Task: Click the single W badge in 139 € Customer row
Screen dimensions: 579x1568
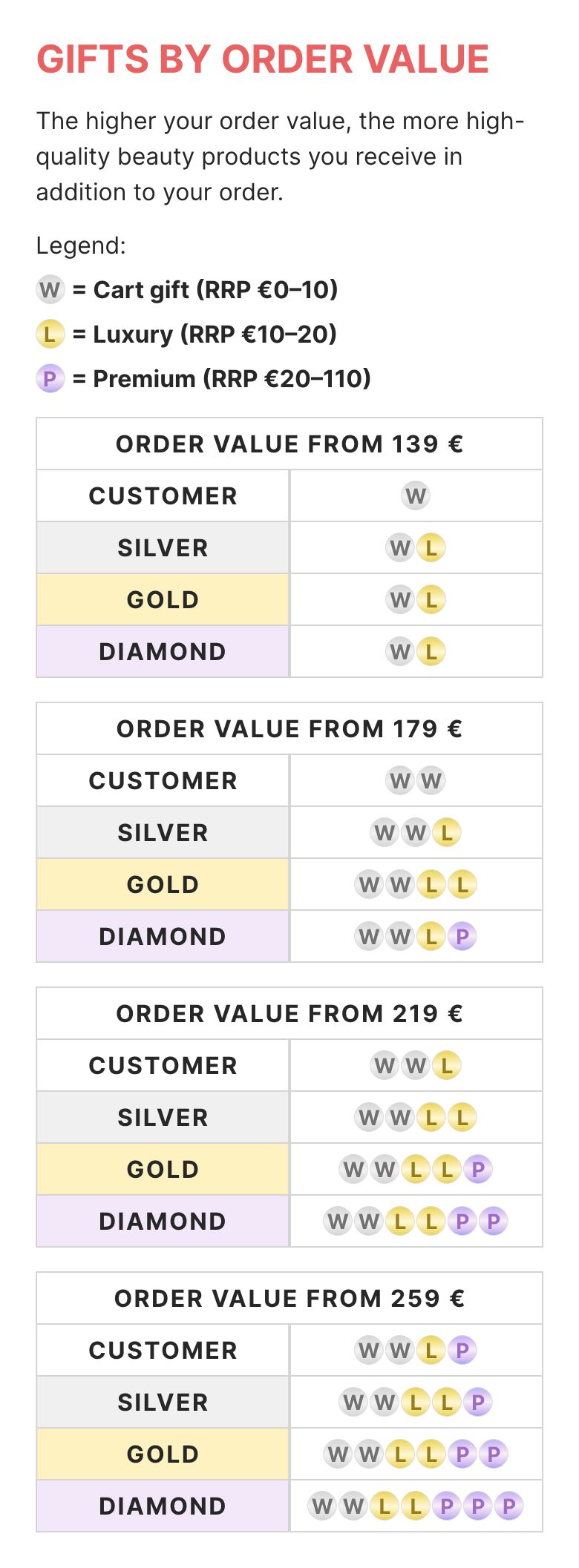Action: [x=416, y=495]
